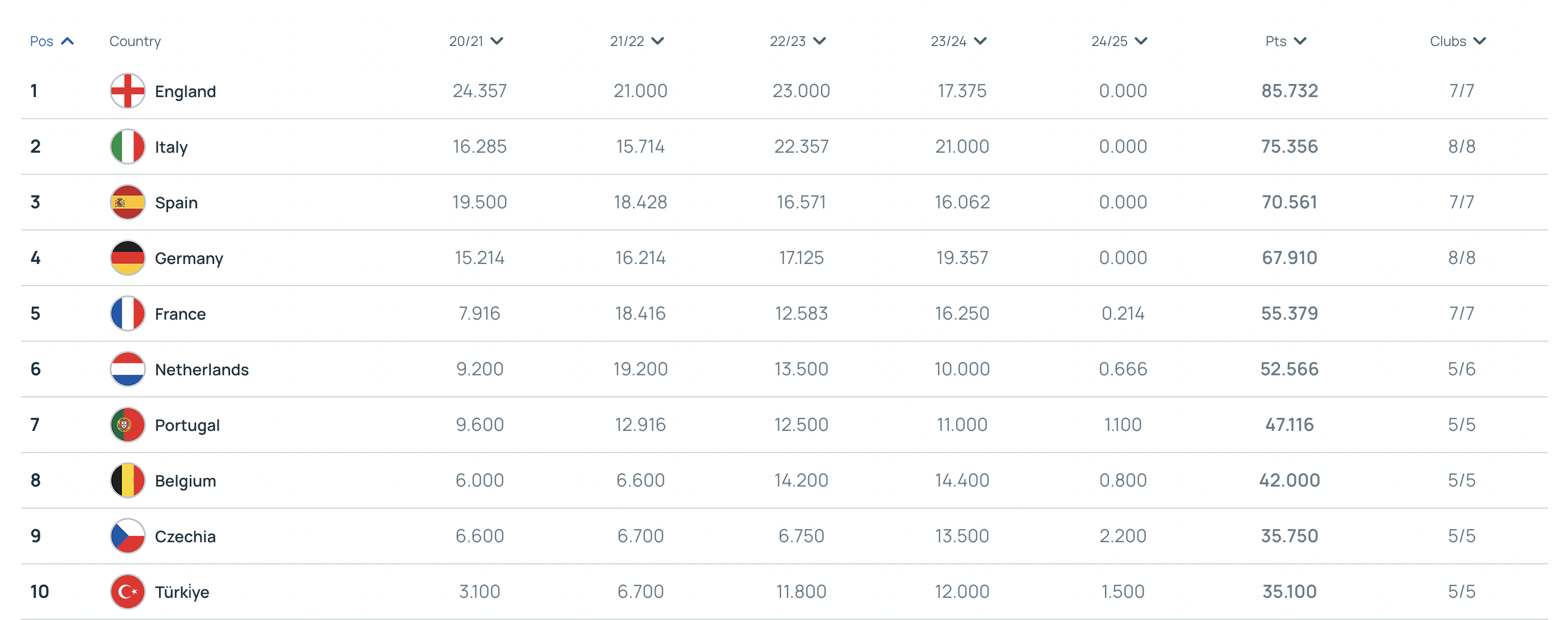Screen dimensions: 1568x620
Task: Click the Country column header
Action: [135, 41]
